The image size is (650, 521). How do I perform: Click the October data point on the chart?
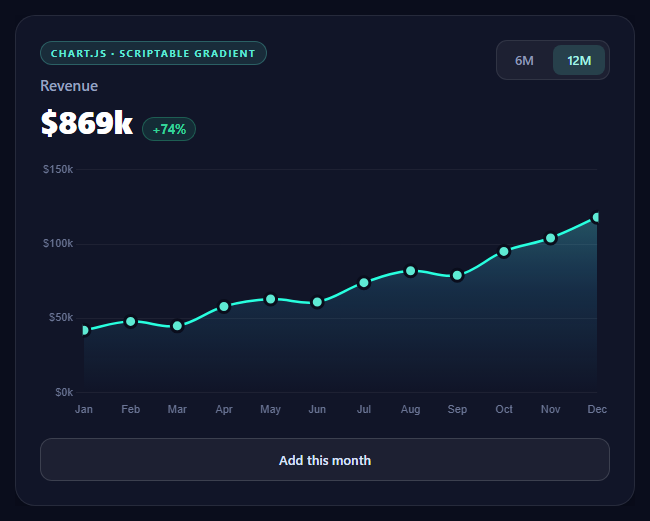(x=504, y=252)
